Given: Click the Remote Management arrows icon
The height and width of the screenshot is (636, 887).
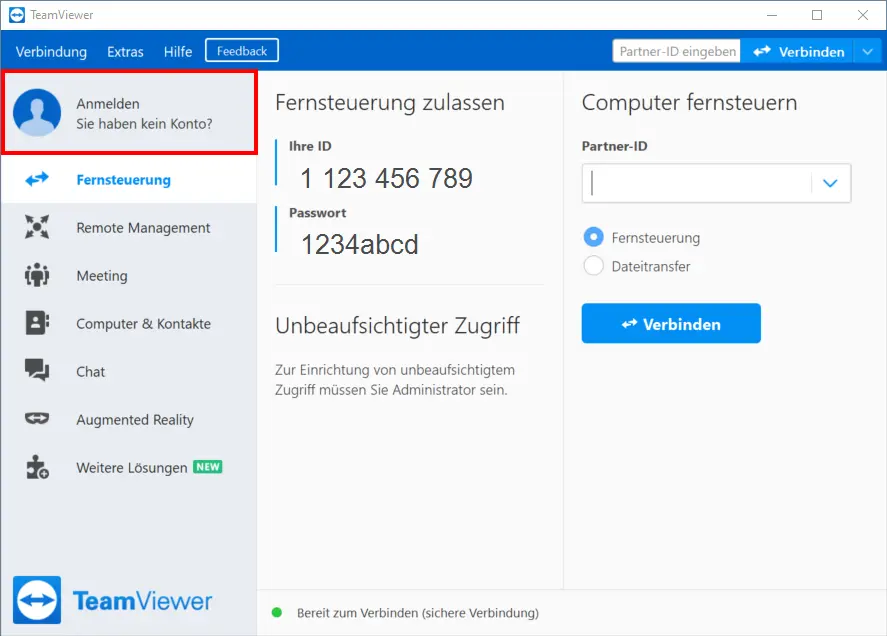Looking at the screenshot, I should tap(37, 227).
